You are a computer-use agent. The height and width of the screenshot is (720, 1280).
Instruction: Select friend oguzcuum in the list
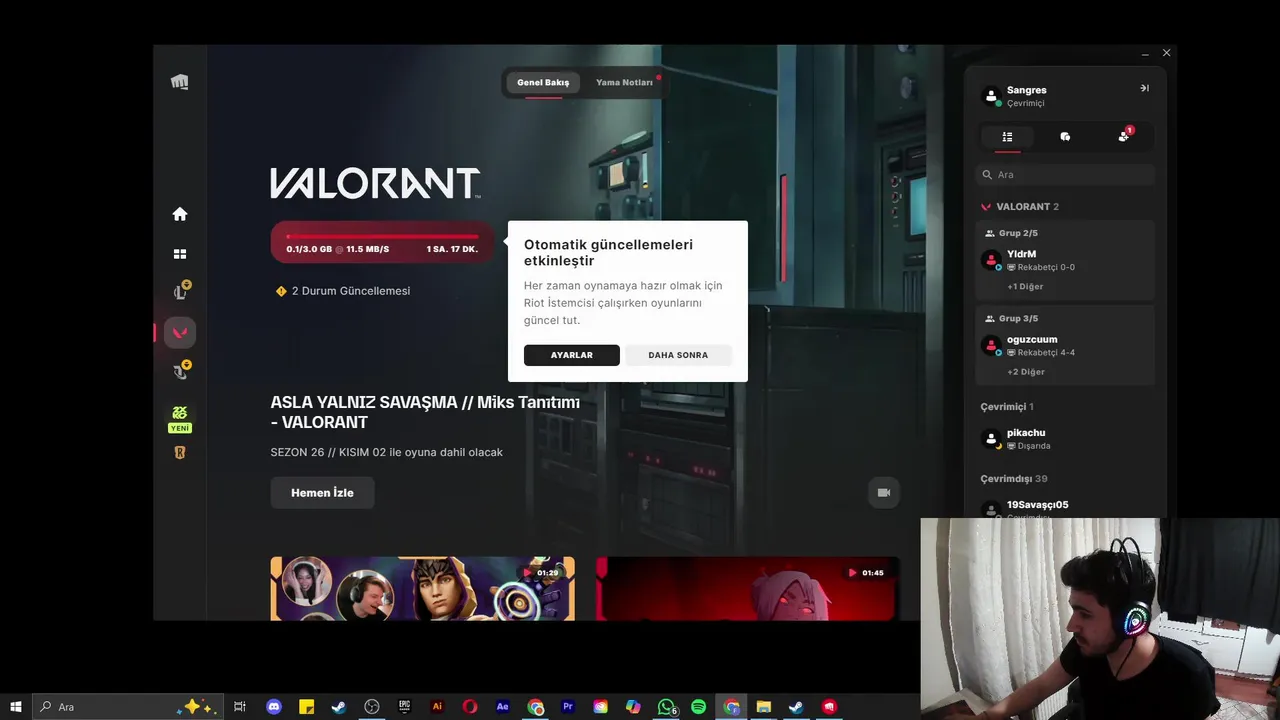1065,345
